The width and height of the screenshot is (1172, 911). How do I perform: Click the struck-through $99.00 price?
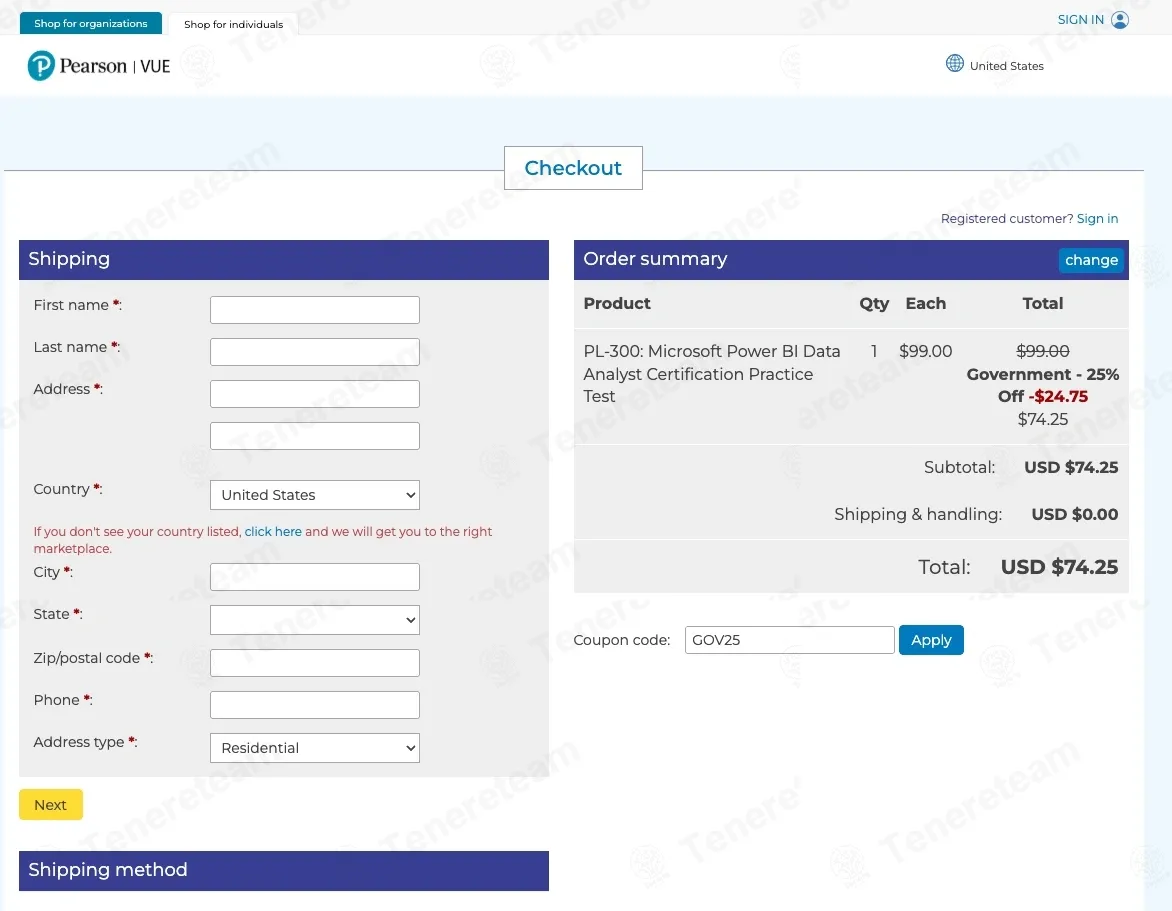pyautogui.click(x=1043, y=350)
